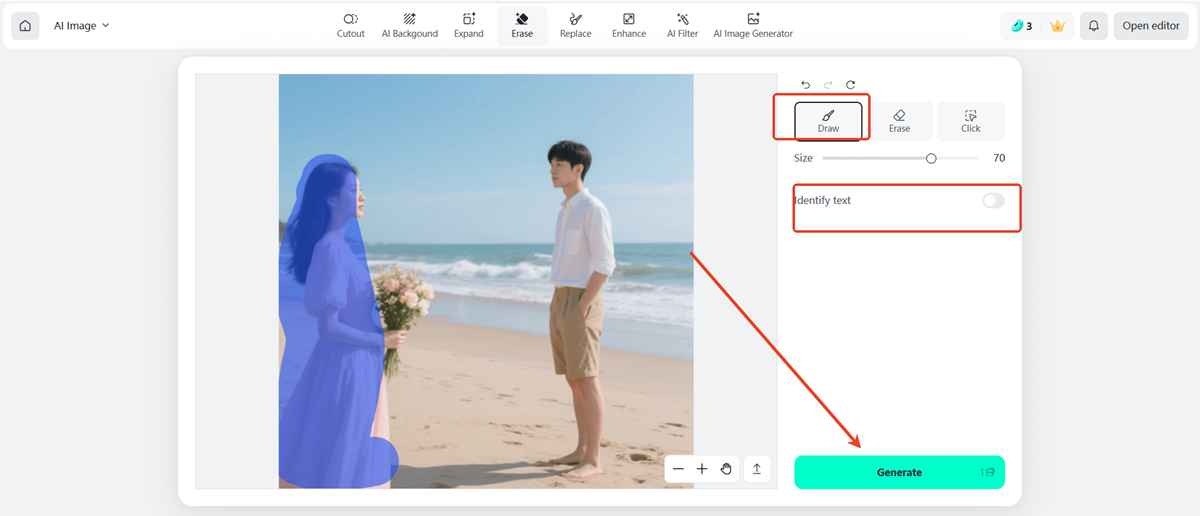This screenshot has height=516, width=1200.
Task: Select the Draw brush mode
Action: [828, 121]
